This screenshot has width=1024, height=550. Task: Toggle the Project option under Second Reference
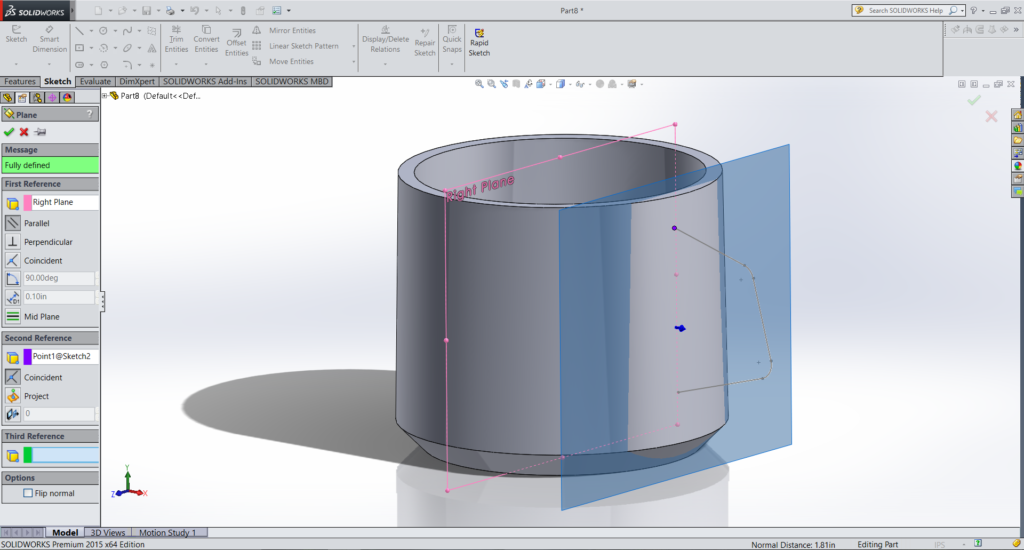pyautogui.click(x=12, y=396)
